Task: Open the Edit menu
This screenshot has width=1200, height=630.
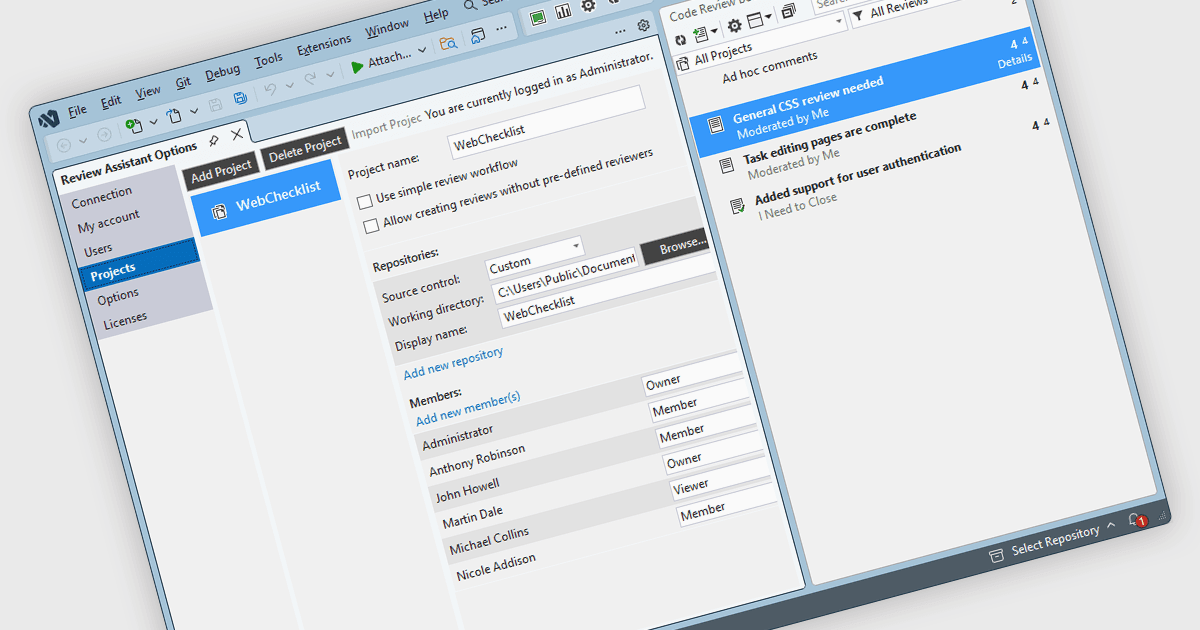Action: [111, 101]
